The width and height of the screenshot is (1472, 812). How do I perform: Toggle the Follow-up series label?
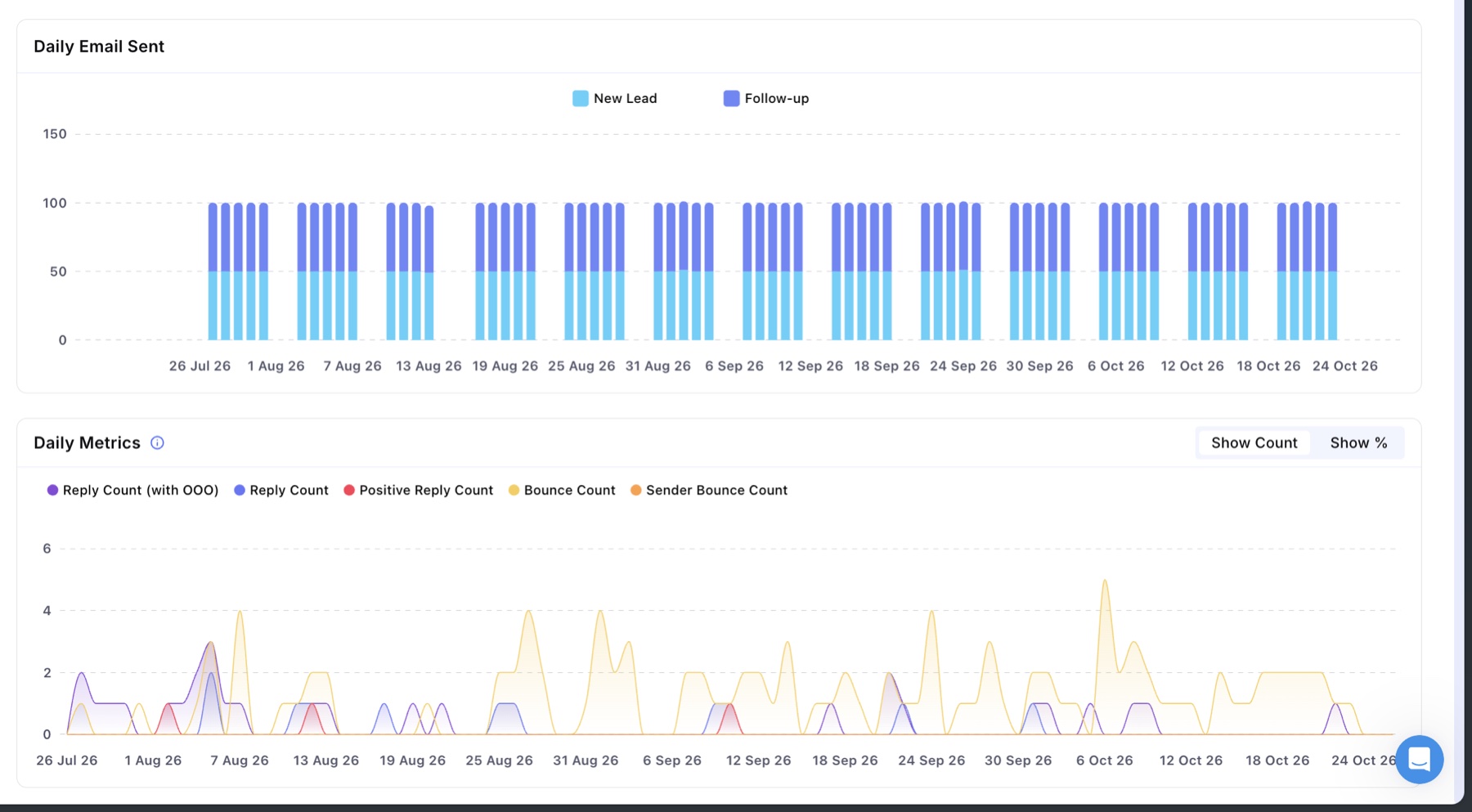pos(776,98)
